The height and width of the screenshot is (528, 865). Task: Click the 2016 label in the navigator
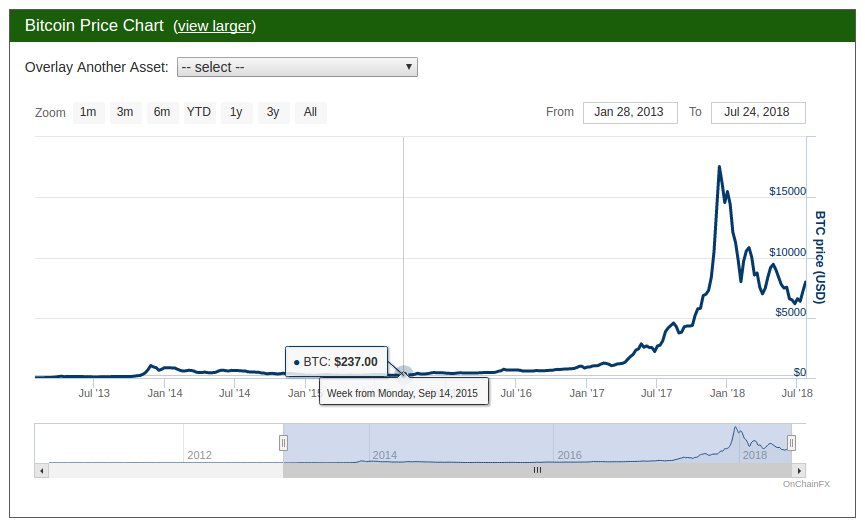tap(569, 455)
